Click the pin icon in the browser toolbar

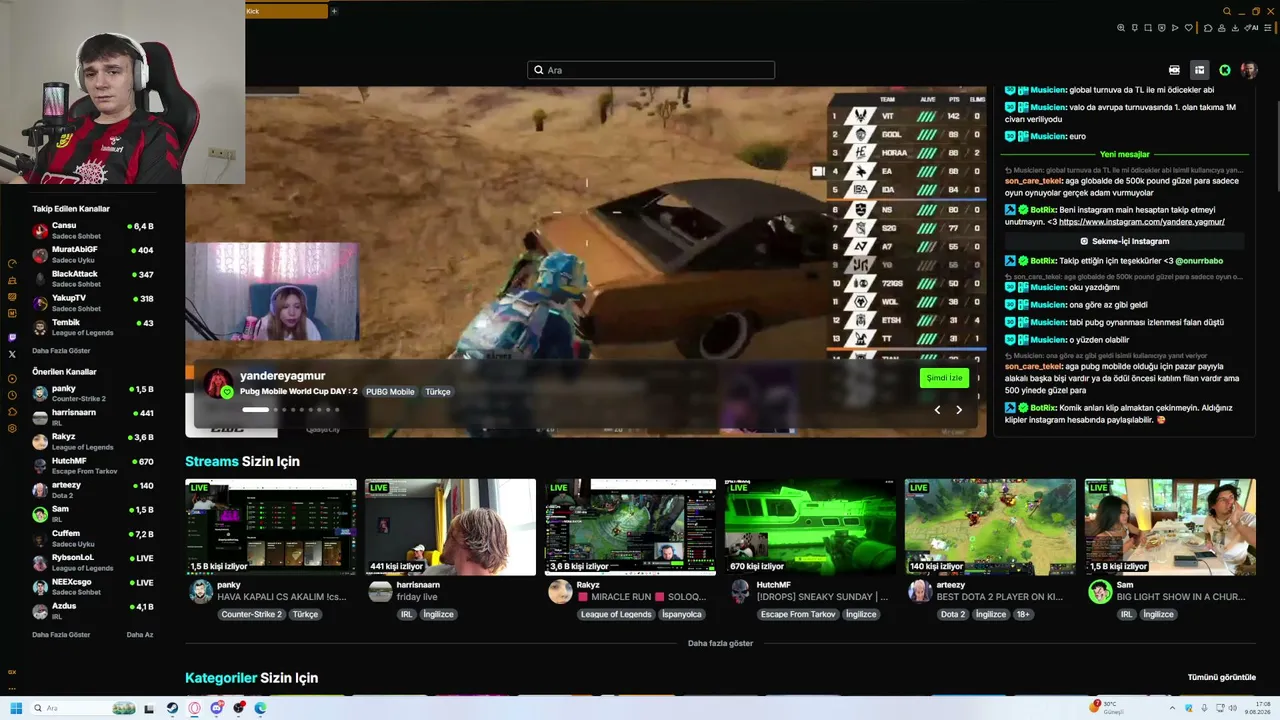[x=1135, y=28]
